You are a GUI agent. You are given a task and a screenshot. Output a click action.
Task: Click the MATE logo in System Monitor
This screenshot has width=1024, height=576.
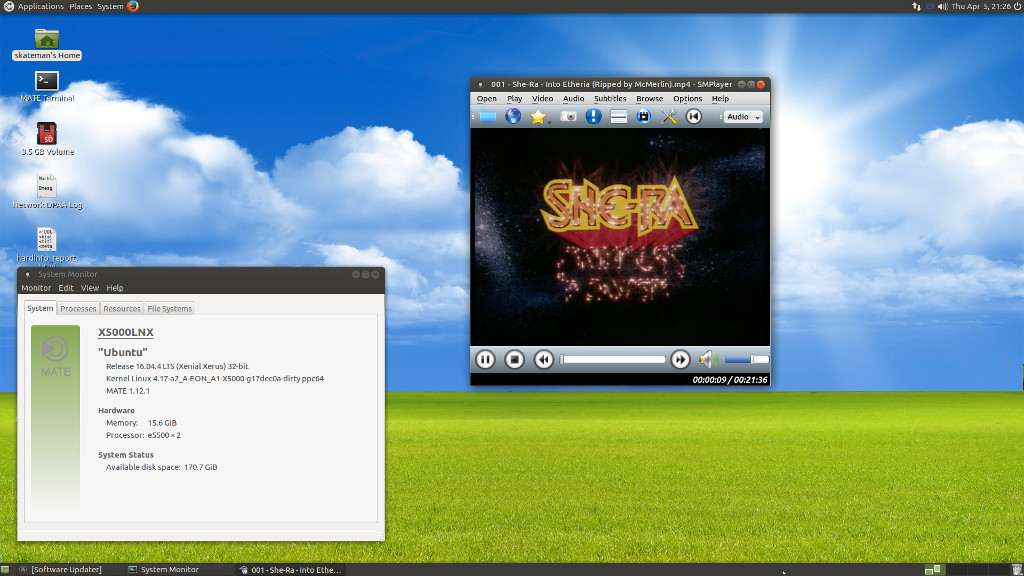pos(56,357)
